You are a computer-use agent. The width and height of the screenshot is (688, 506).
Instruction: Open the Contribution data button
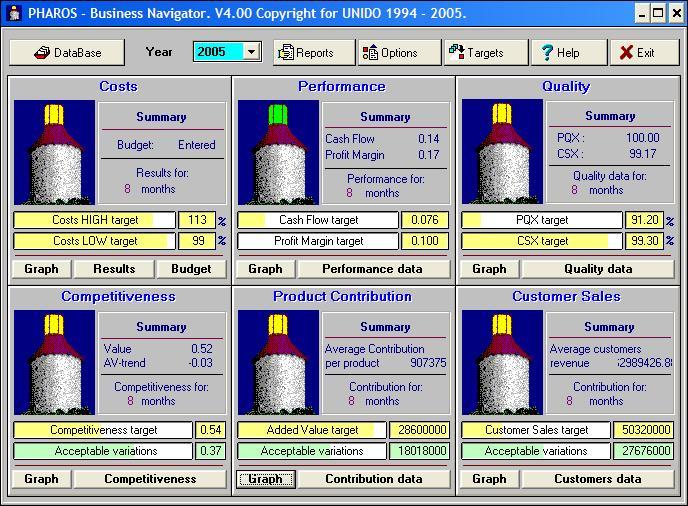tap(374, 479)
